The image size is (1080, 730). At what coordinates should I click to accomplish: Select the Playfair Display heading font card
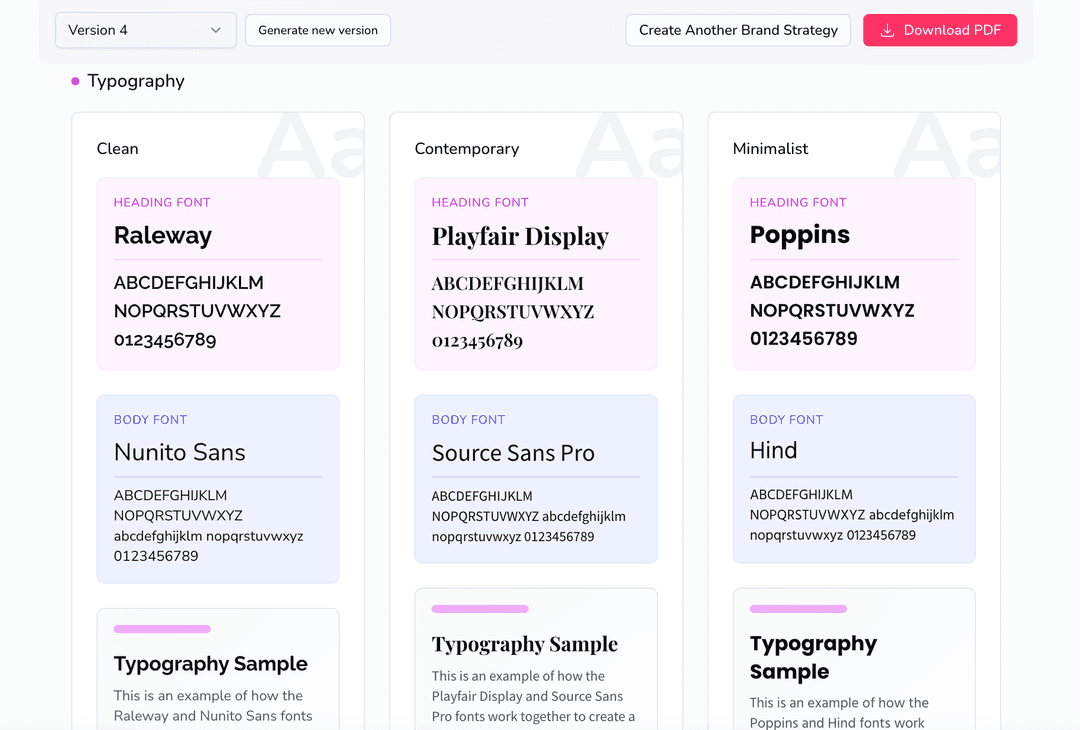(536, 274)
